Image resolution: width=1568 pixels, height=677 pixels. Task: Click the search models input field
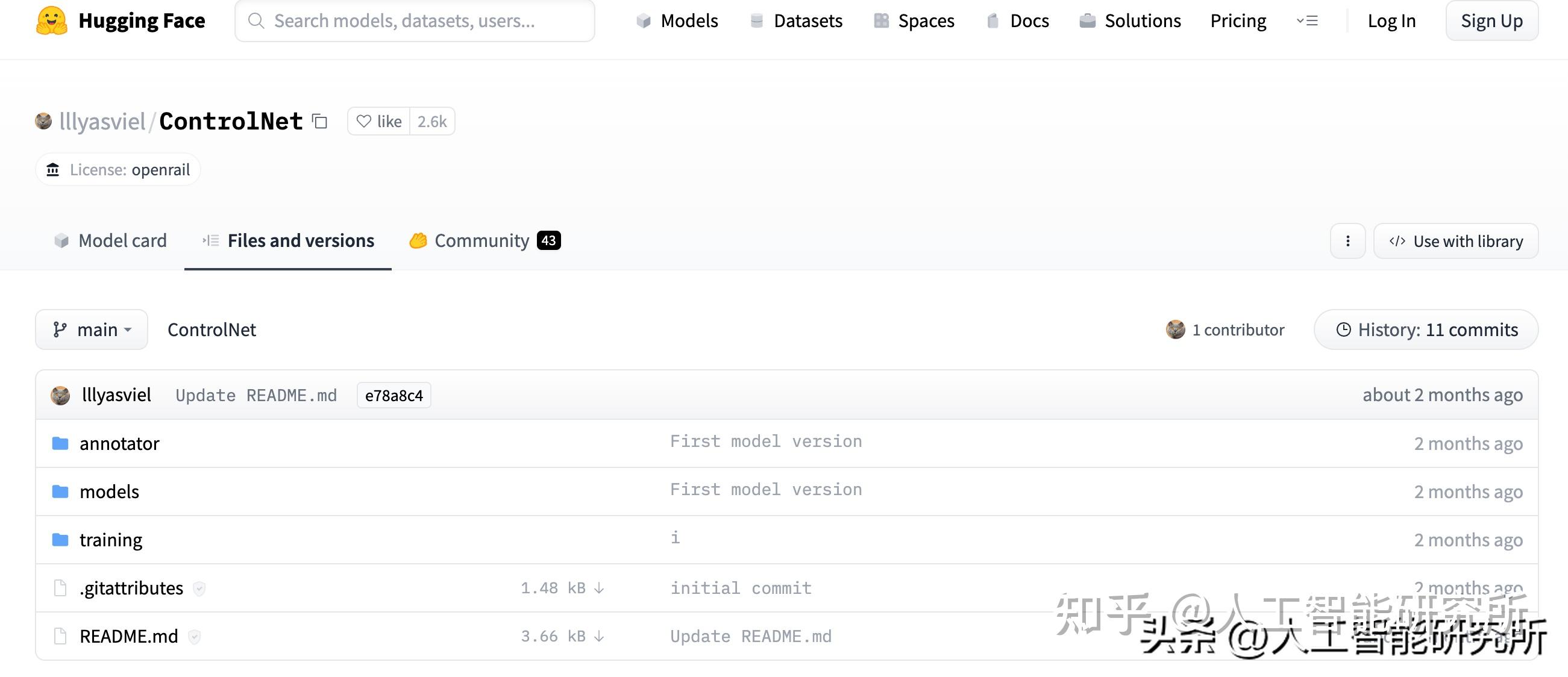(415, 20)
